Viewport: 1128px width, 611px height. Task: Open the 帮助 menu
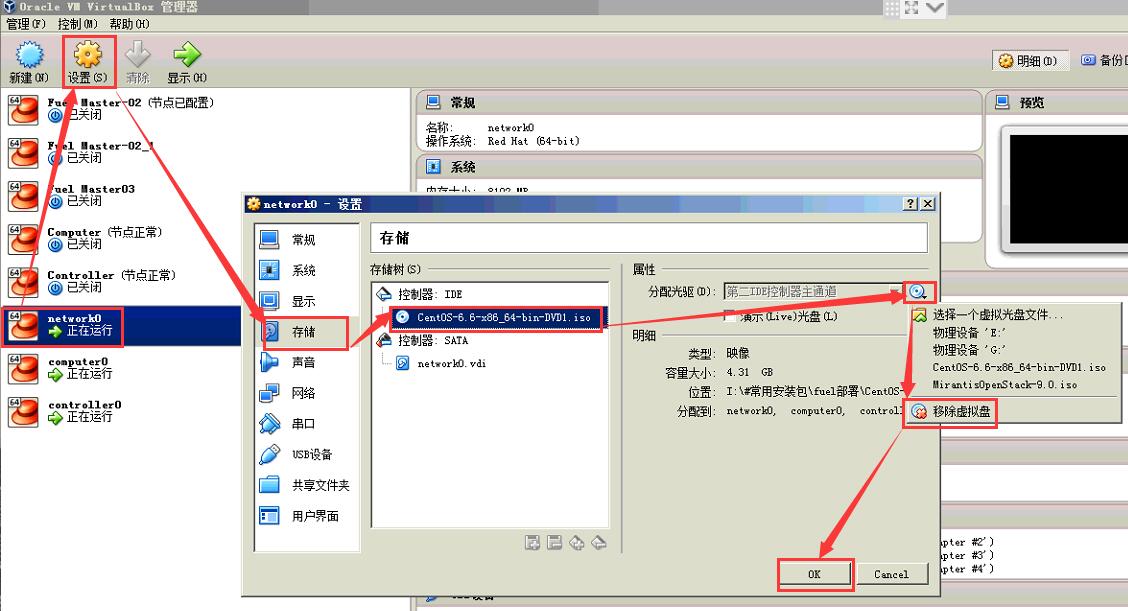click(x=129, y=24)
